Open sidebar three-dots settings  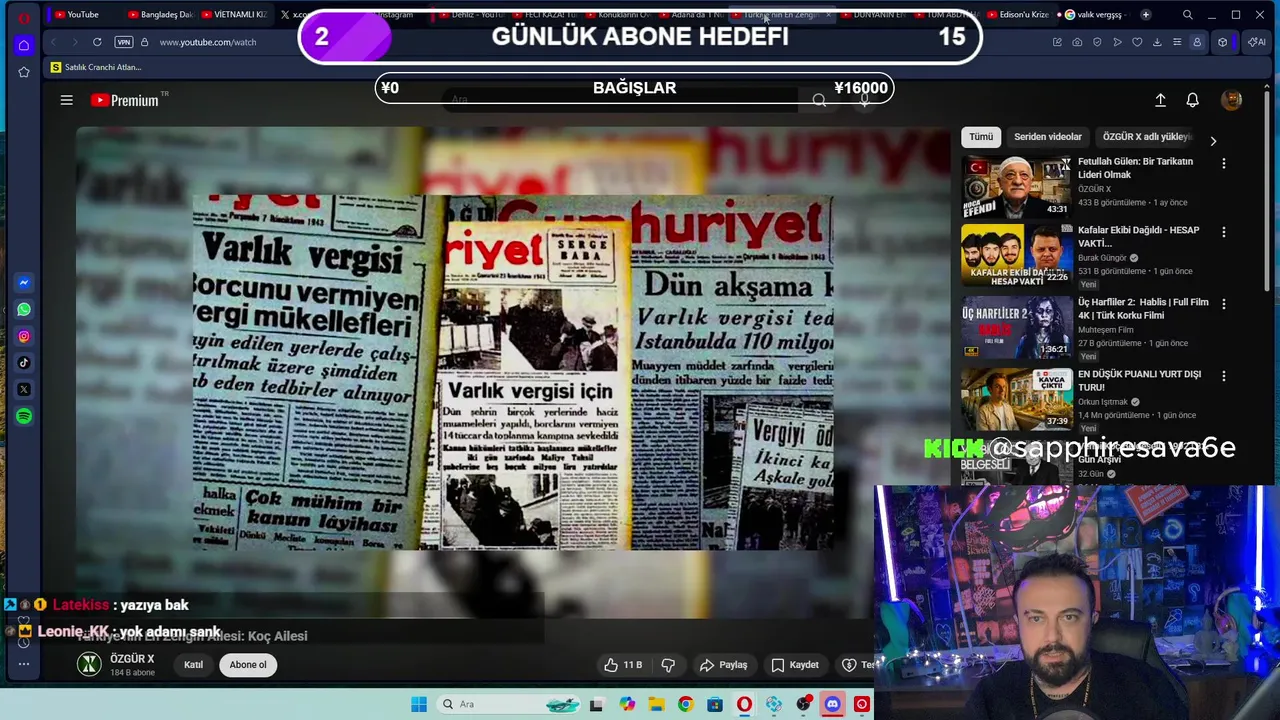pos(24,664)
